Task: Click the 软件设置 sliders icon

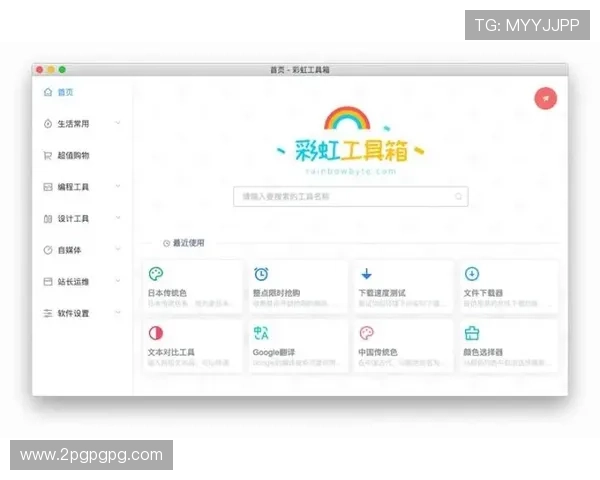Action: coord(48,313)
